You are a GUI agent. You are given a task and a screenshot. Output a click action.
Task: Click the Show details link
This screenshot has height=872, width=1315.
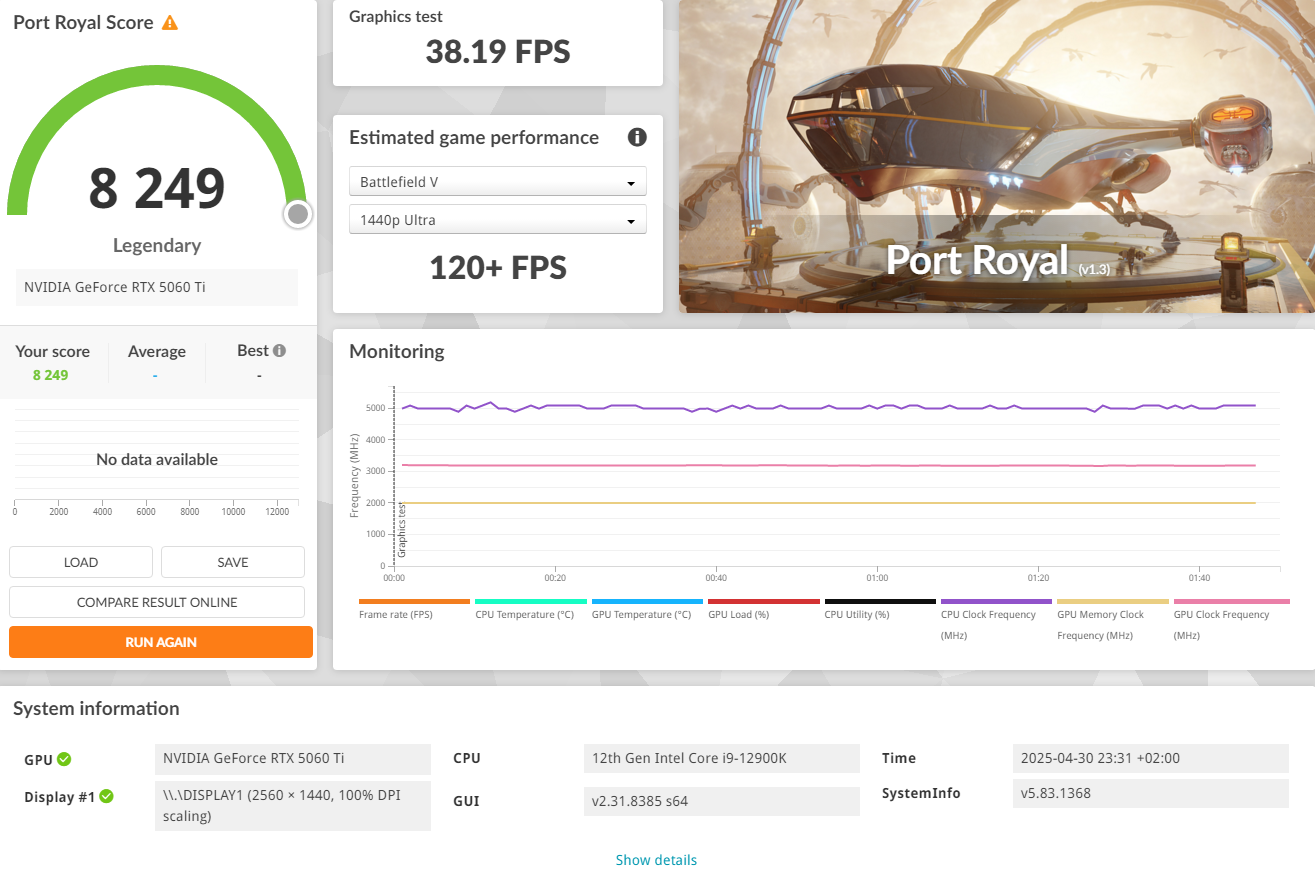pos(656,860)
